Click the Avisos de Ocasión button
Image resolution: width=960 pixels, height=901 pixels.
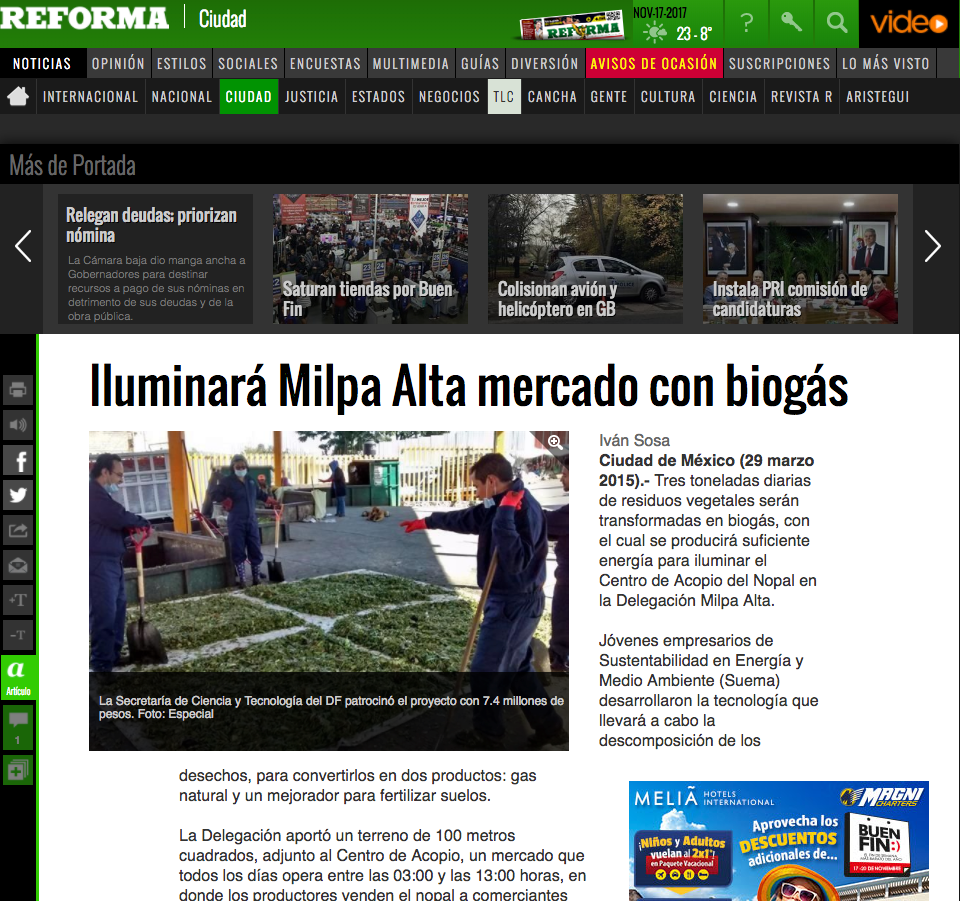tap(654, 63)
